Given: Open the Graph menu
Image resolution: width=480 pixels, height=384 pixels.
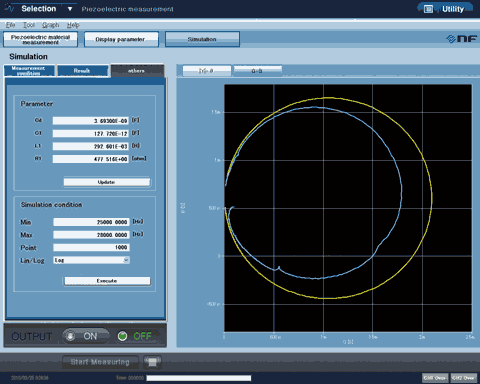Looking at the screenshot, I should coord(51,25).
